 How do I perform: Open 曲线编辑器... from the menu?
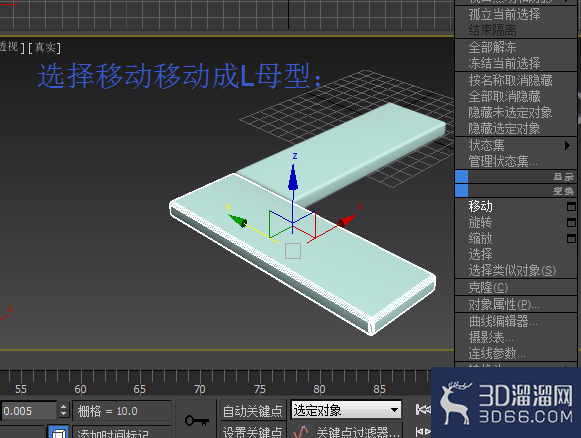click(x=503, y=321)
